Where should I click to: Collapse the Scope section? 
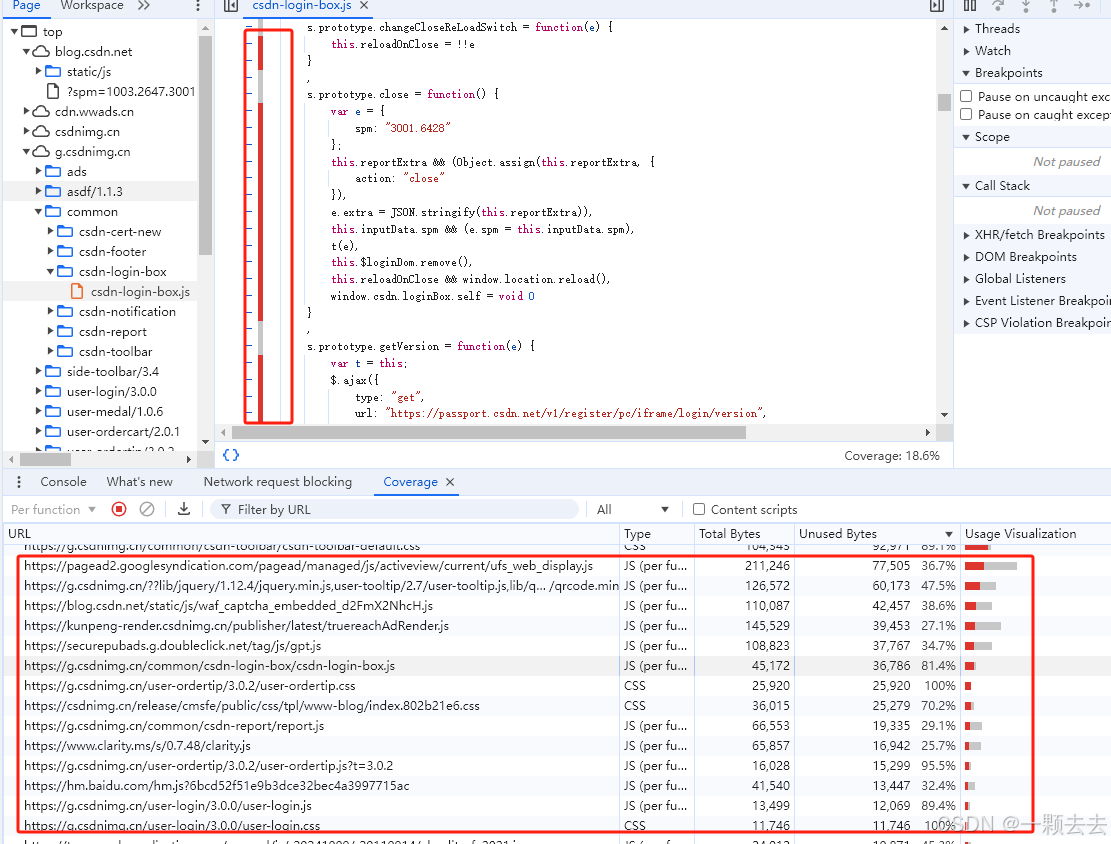[x=966, y=137]
